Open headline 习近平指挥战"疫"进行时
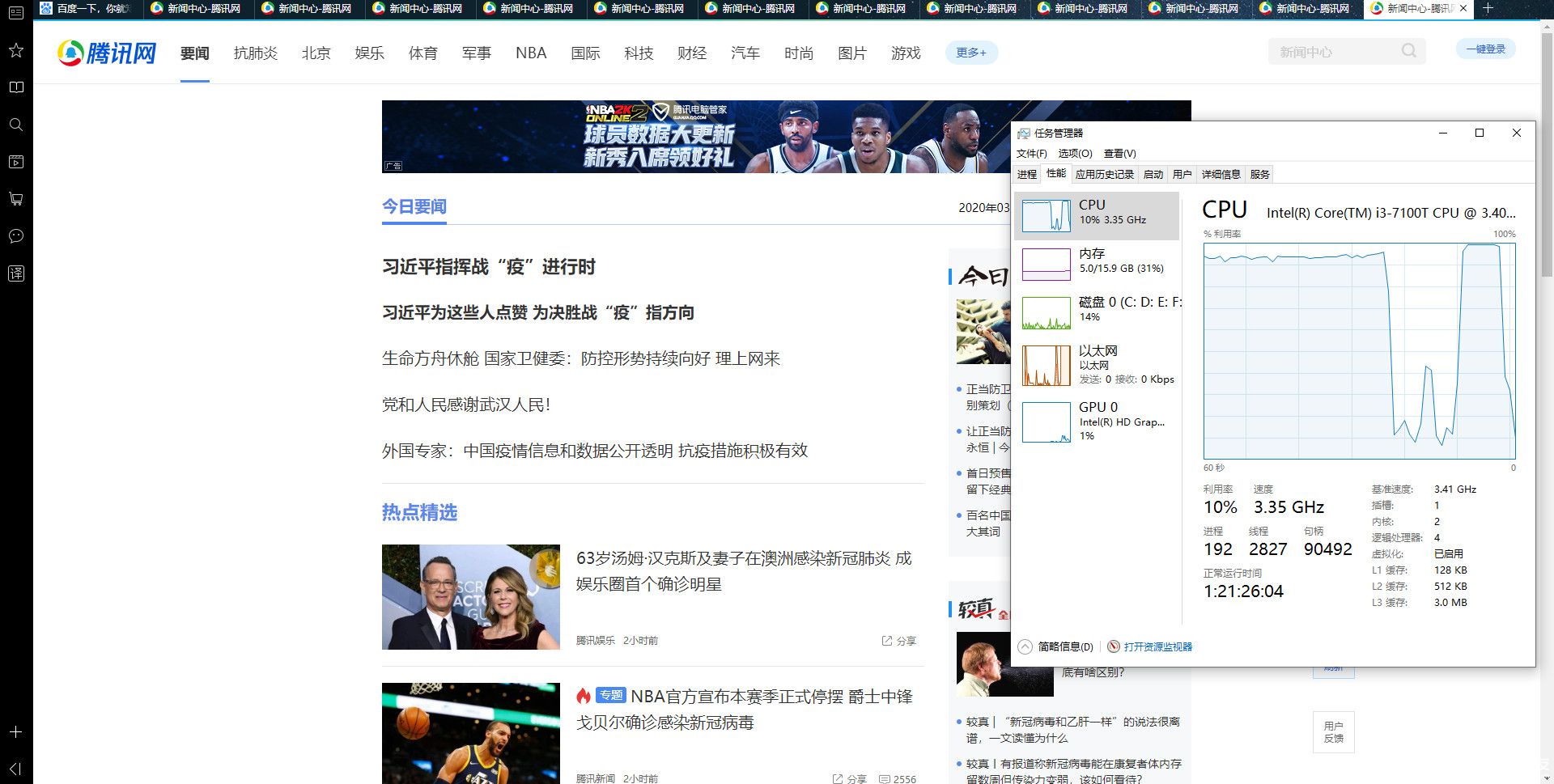 click(489, 266)
